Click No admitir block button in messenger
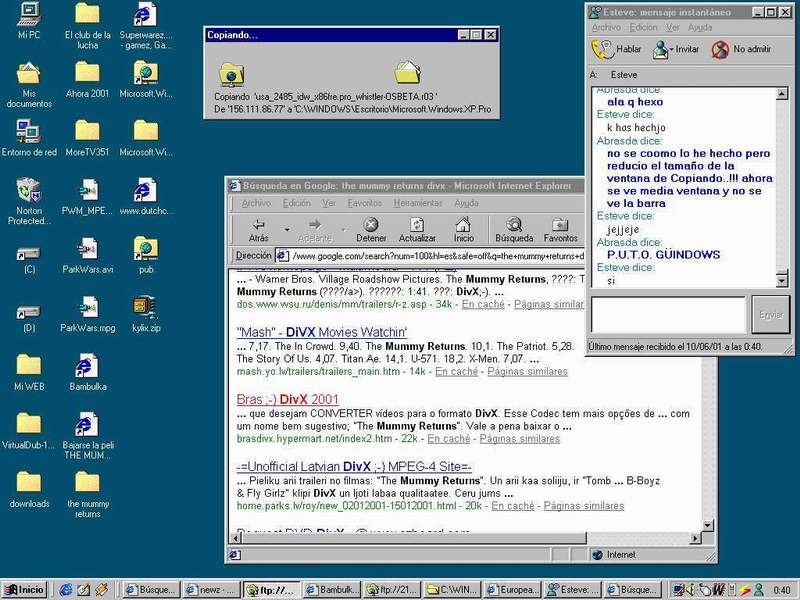The width and height of the screenshot is (800, 600). tap(741, 49)
